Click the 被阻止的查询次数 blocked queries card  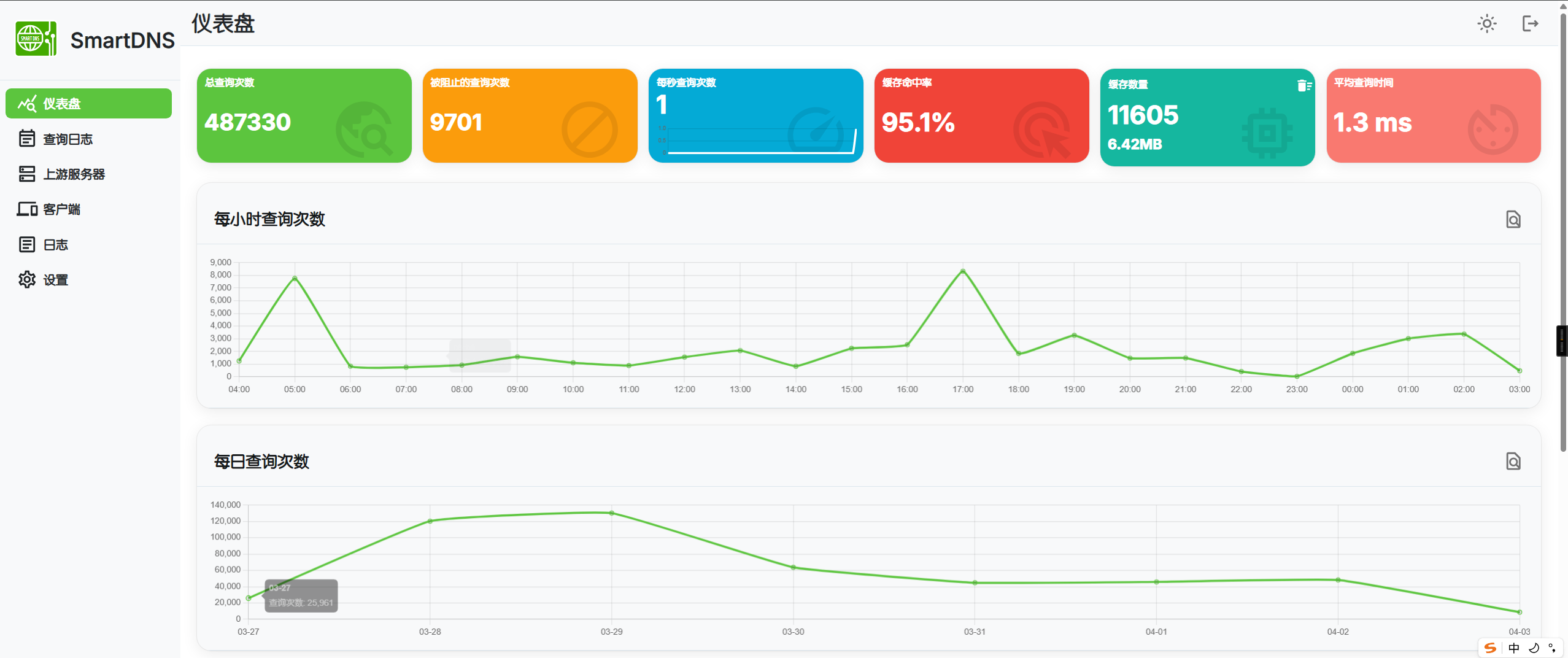click(530, 116)
